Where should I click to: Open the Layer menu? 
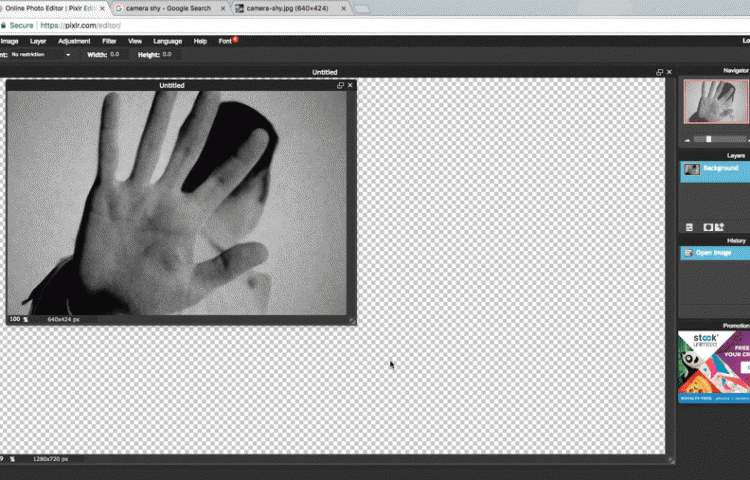point(38,41)
